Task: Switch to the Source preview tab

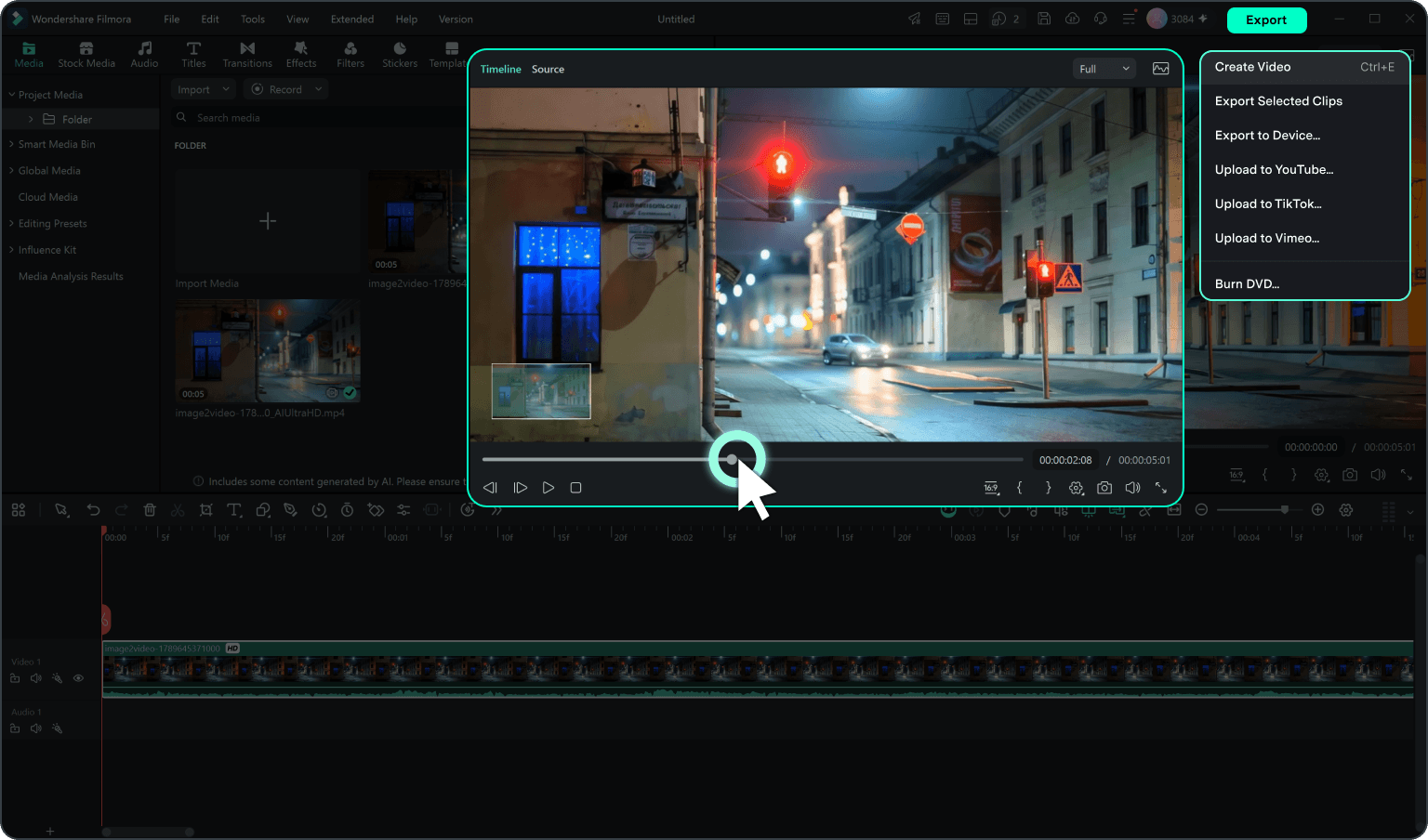Action: click(548, 70)
